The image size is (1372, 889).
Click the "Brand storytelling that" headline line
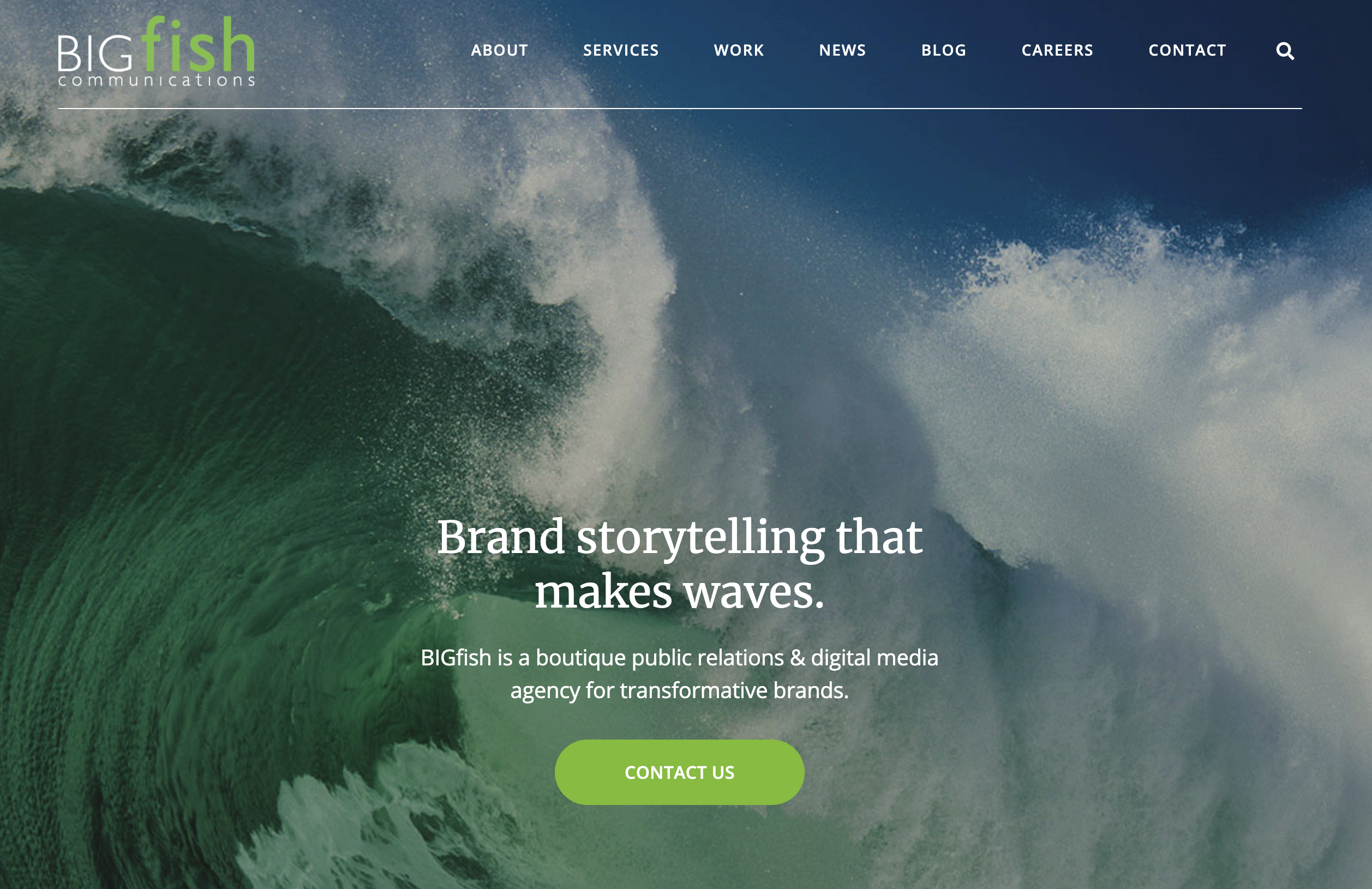tap(680, 538)
